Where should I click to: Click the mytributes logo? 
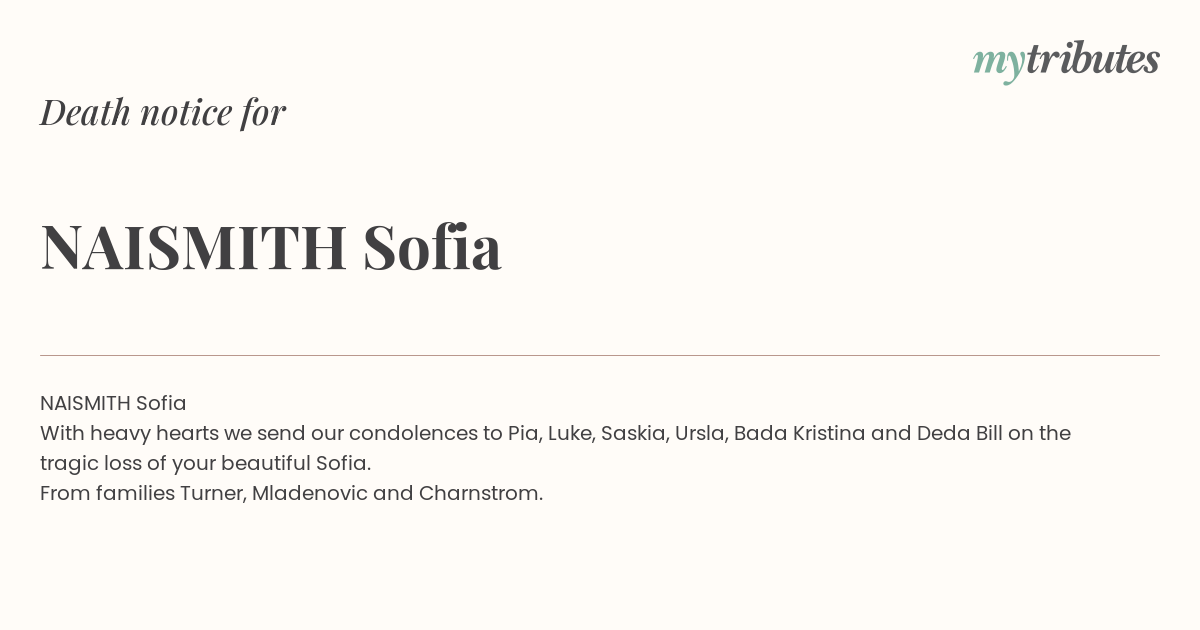pyautogui.click(x=1066, y=61)
